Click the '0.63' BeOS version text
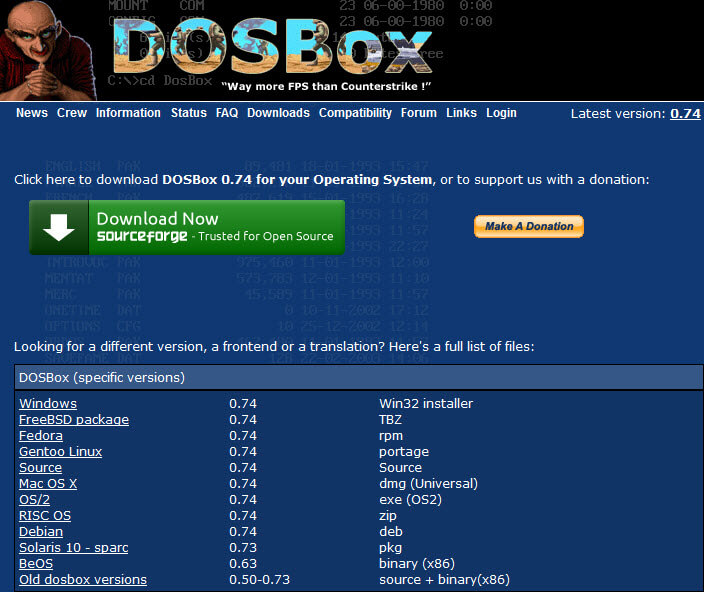This screenshot has height=592, width=704. point(243,564)
